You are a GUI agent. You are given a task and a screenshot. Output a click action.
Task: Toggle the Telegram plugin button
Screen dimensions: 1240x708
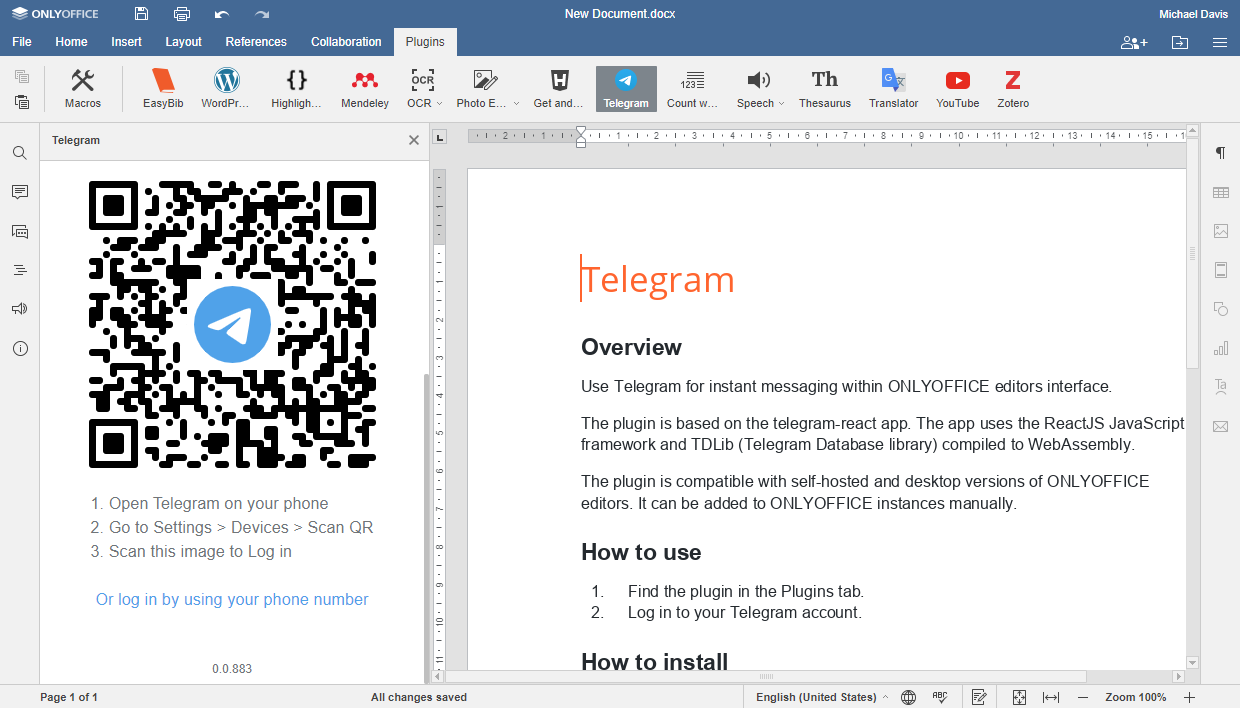pyautogui.click(x=626, y=89)
